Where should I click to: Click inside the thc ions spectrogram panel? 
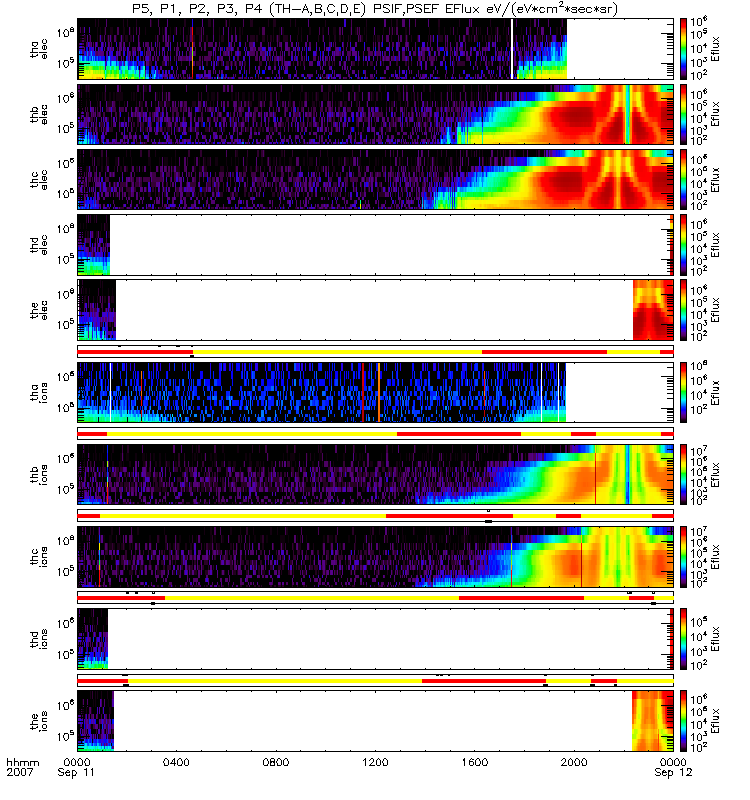(x=376, y=557)
